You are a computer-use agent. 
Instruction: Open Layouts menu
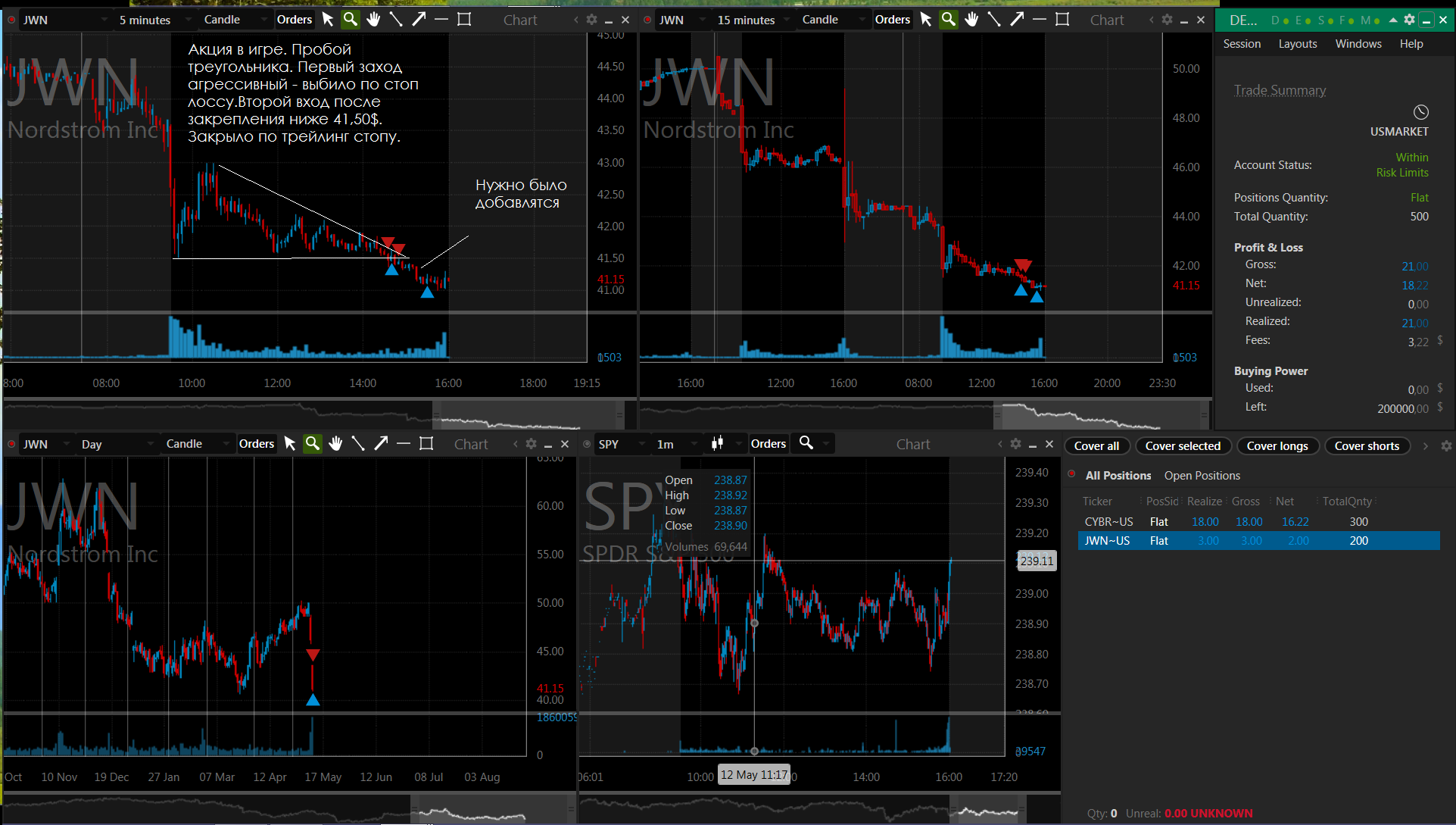(1298, 44)
